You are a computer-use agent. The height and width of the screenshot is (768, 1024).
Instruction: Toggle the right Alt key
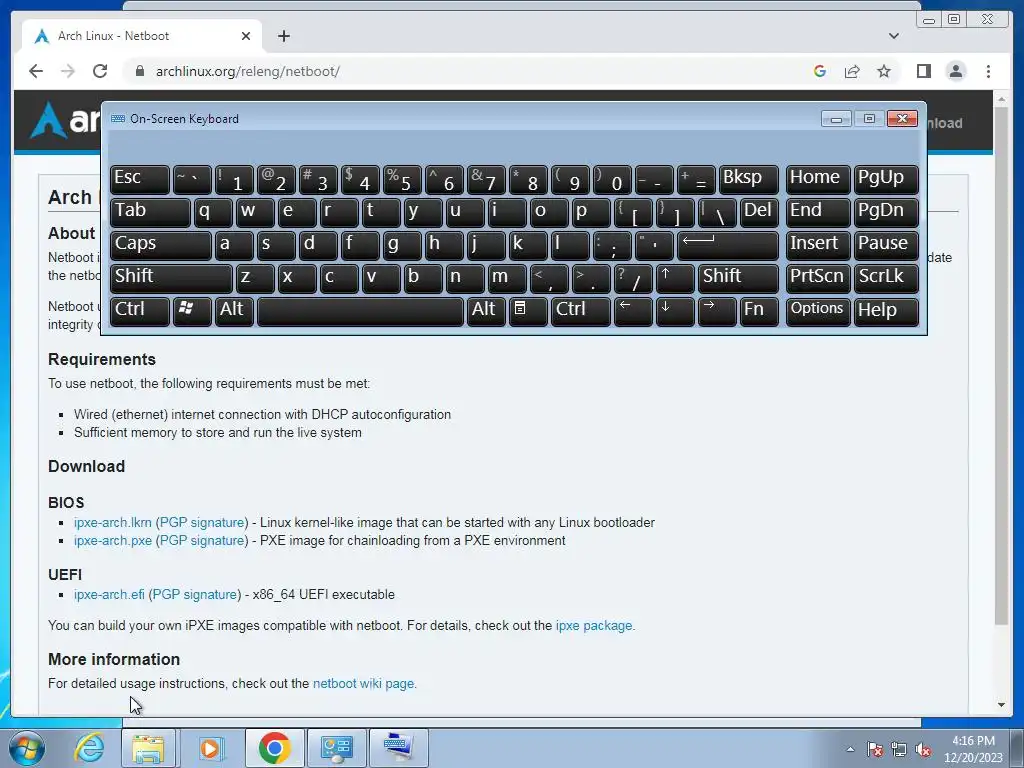click(x=486, y=311)
